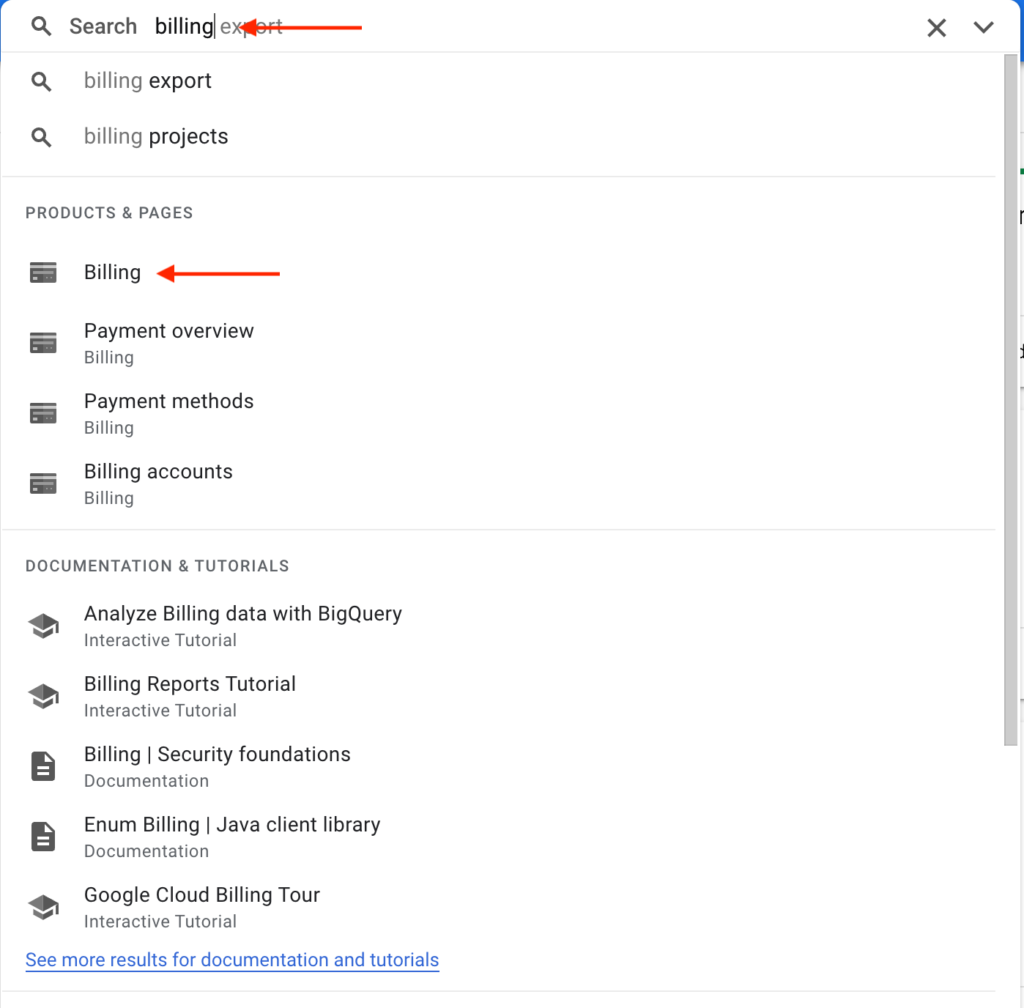Screen dimensions: 1024x1008
Task: Select the 'billing export' search suggestion
Action: 498,81
